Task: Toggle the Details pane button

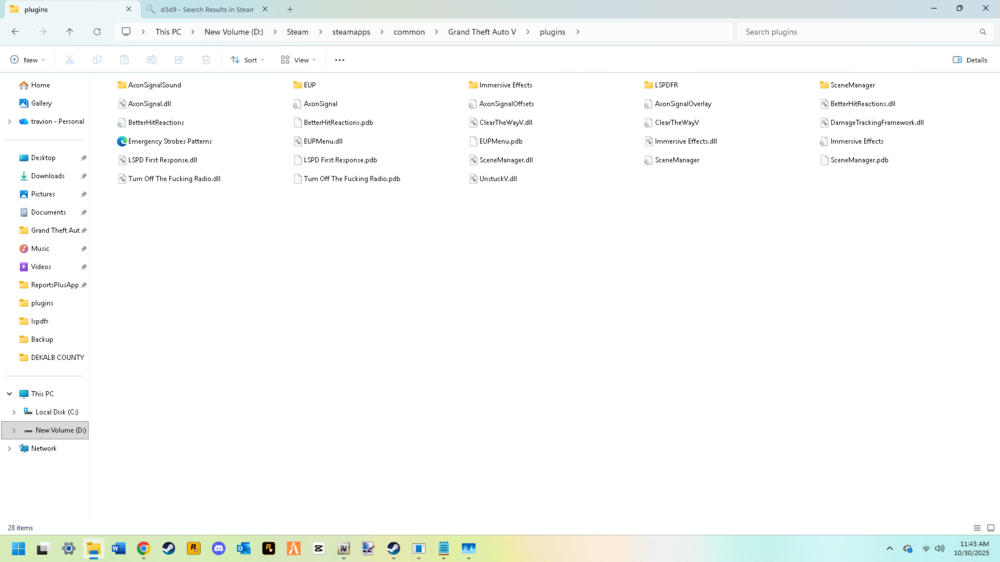Action: 970,60
